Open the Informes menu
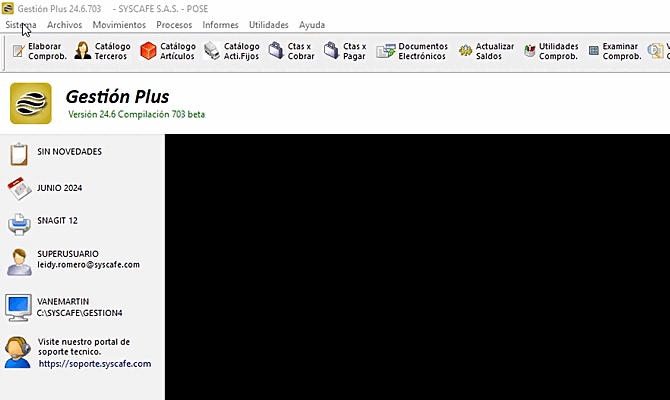This screenshot has height=400, width=670. coord(220,25)
